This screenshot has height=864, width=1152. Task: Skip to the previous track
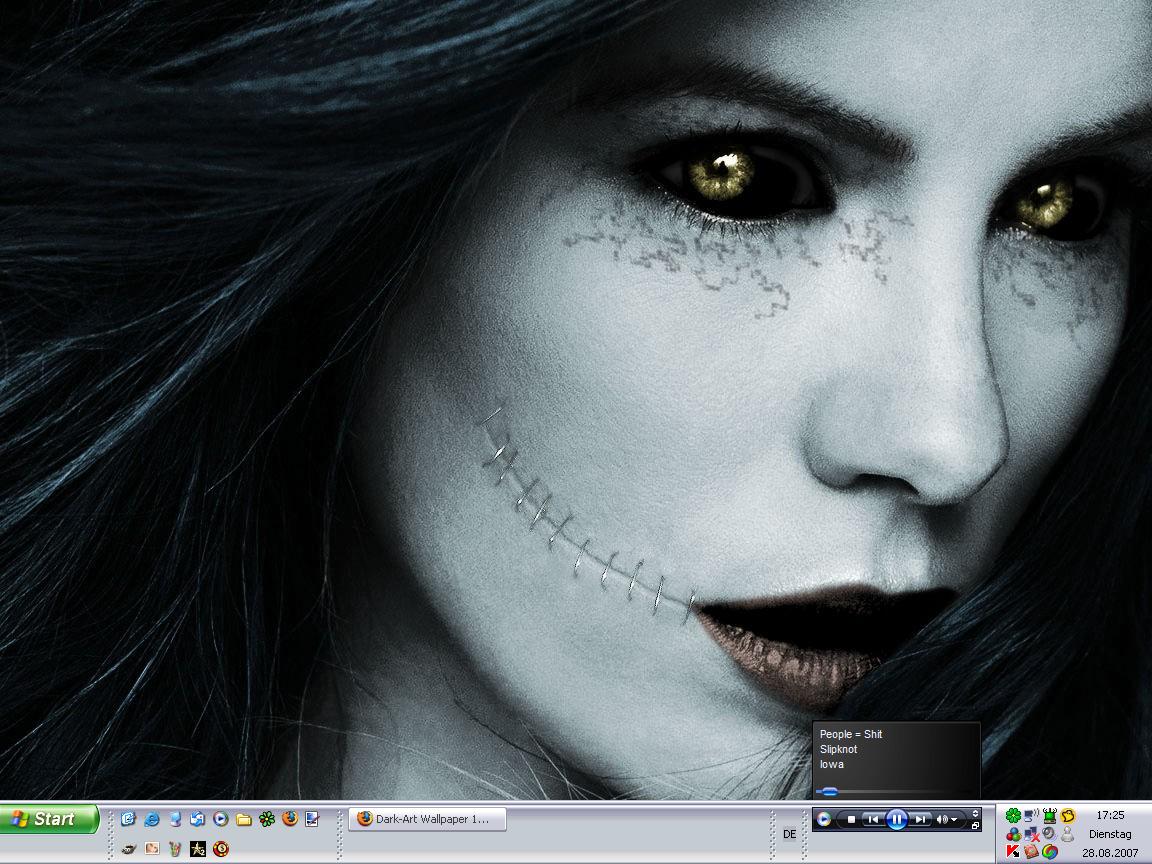click(x=873, y=819)
